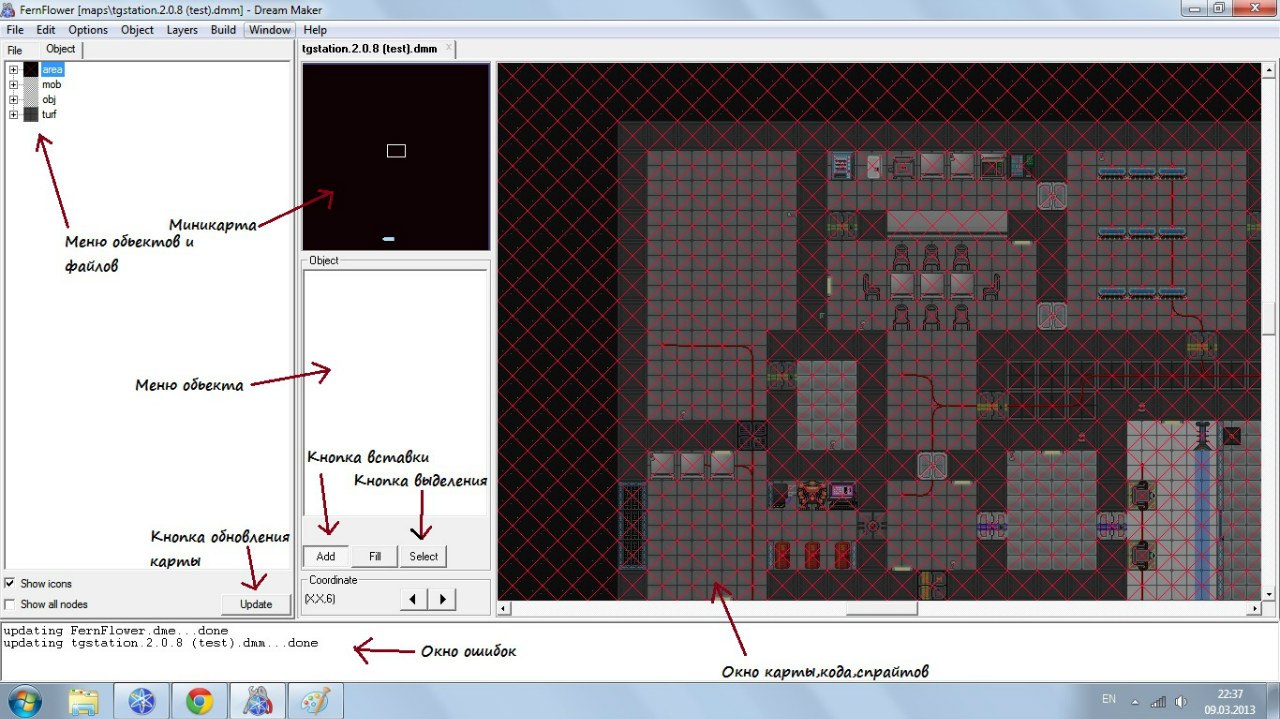Click the Fill button
This screenshot has width=1280, height=719.
pyautogui.click(x=374, y=556)
